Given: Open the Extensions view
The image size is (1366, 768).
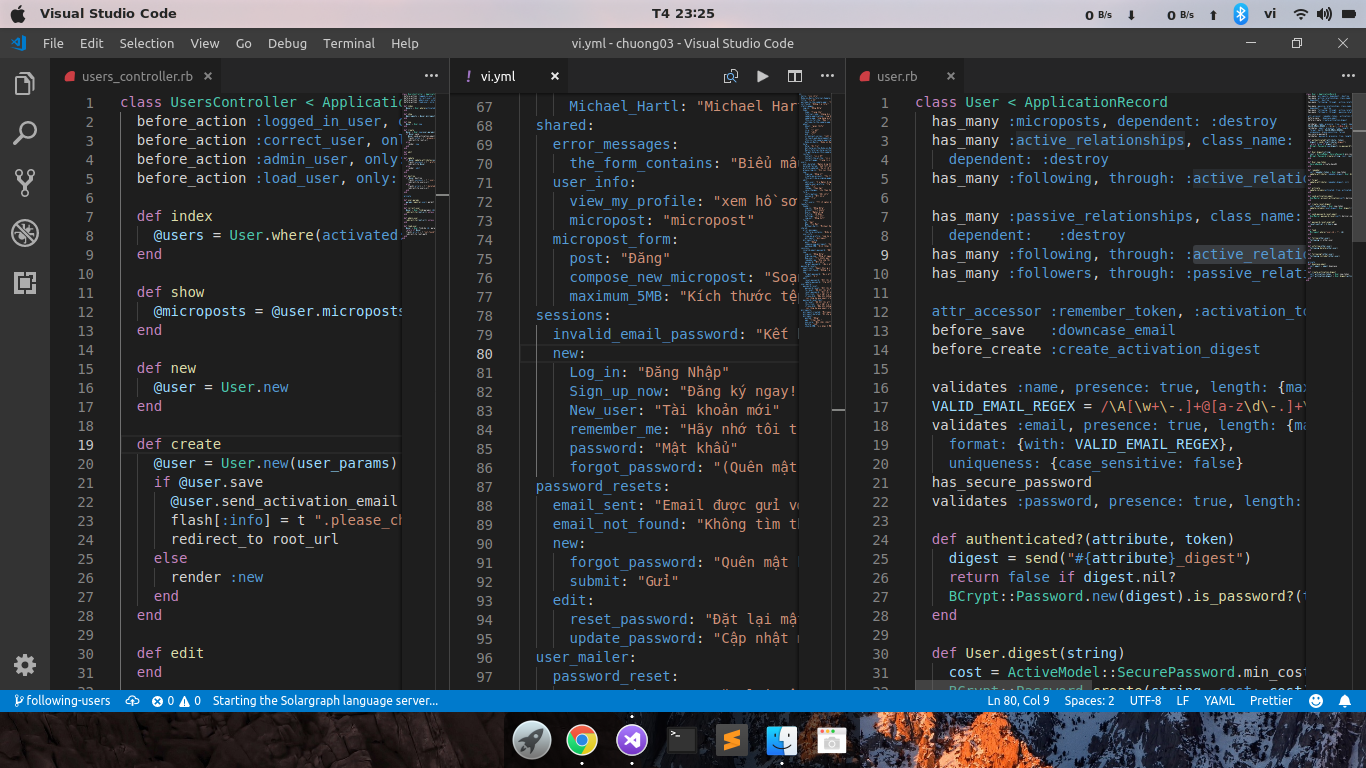Looking at the screenshot, I should [x=25, y=283].
